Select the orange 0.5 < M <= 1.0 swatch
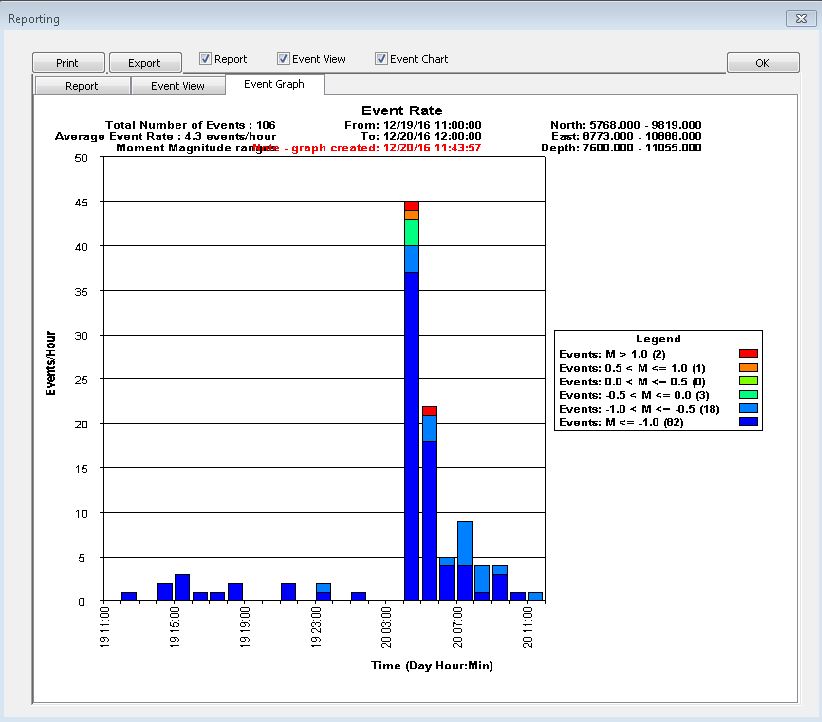This screenshot has height=722, width=822. click(748, 368)
